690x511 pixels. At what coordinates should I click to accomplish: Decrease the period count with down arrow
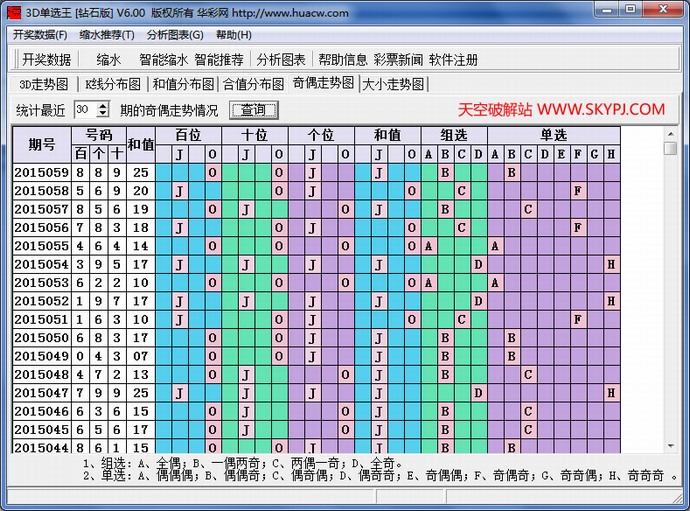point(103,114)
